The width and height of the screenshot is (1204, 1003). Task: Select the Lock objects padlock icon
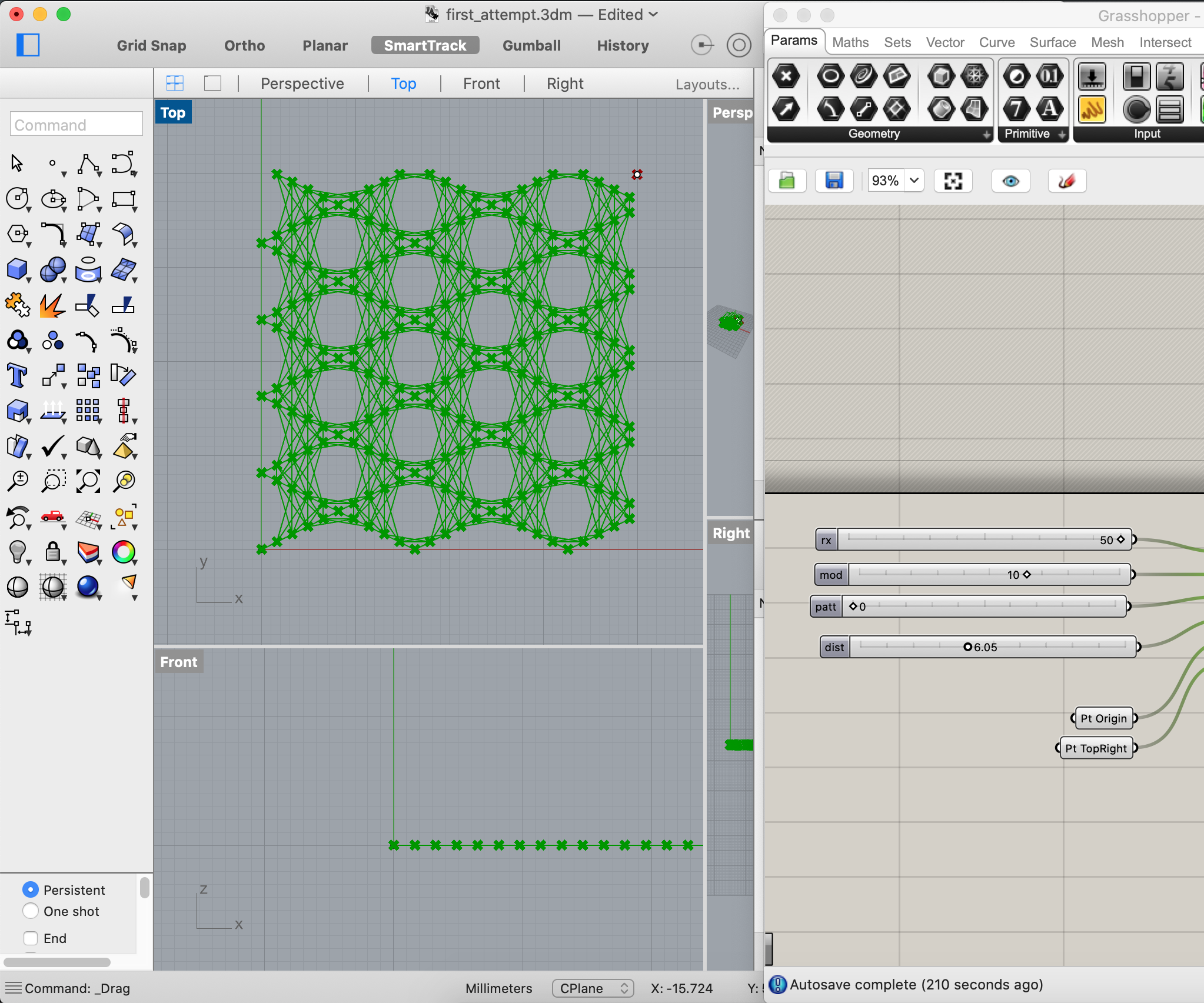pos(53,552)
